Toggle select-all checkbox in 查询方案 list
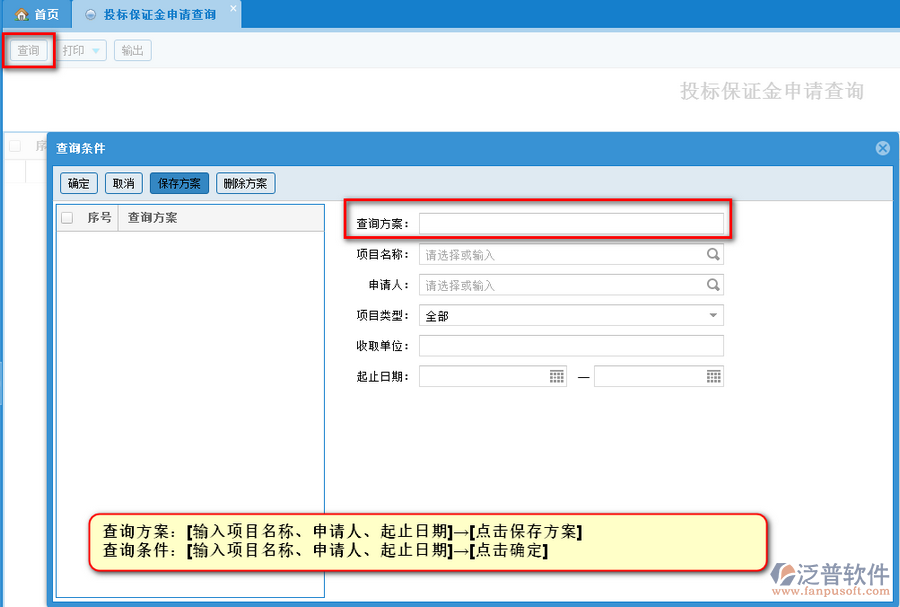 click(x=67, y=217)
